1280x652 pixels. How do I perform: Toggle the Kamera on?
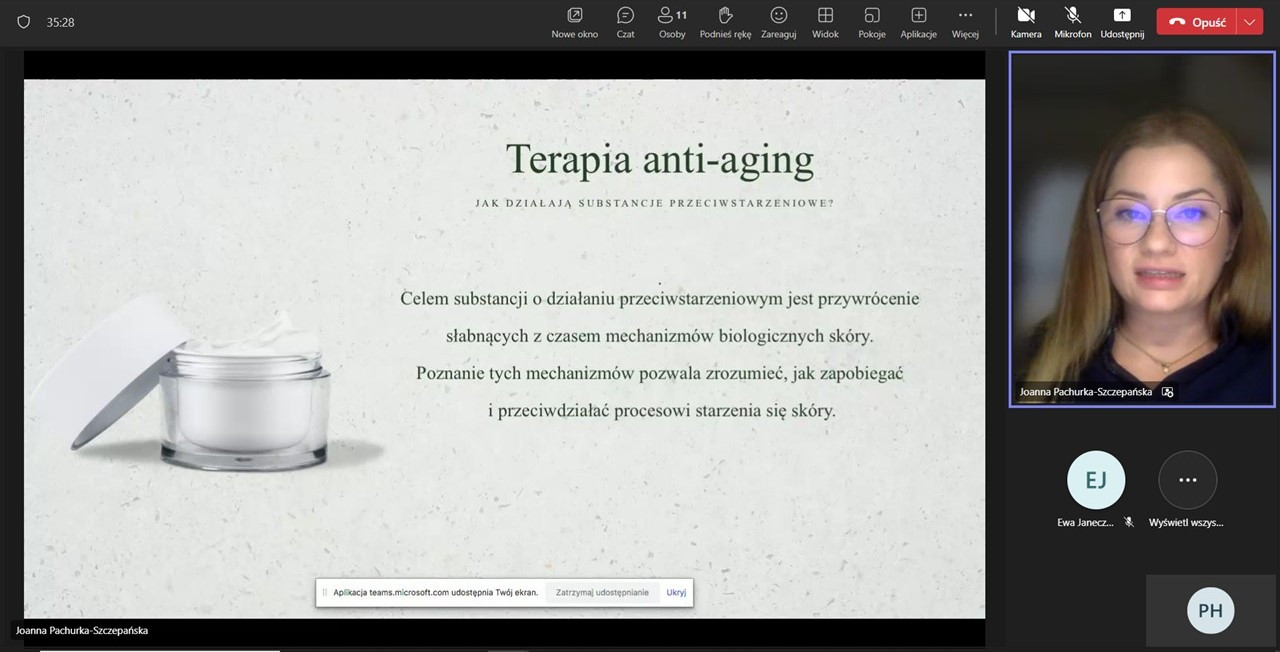[x=1025, y=21]
